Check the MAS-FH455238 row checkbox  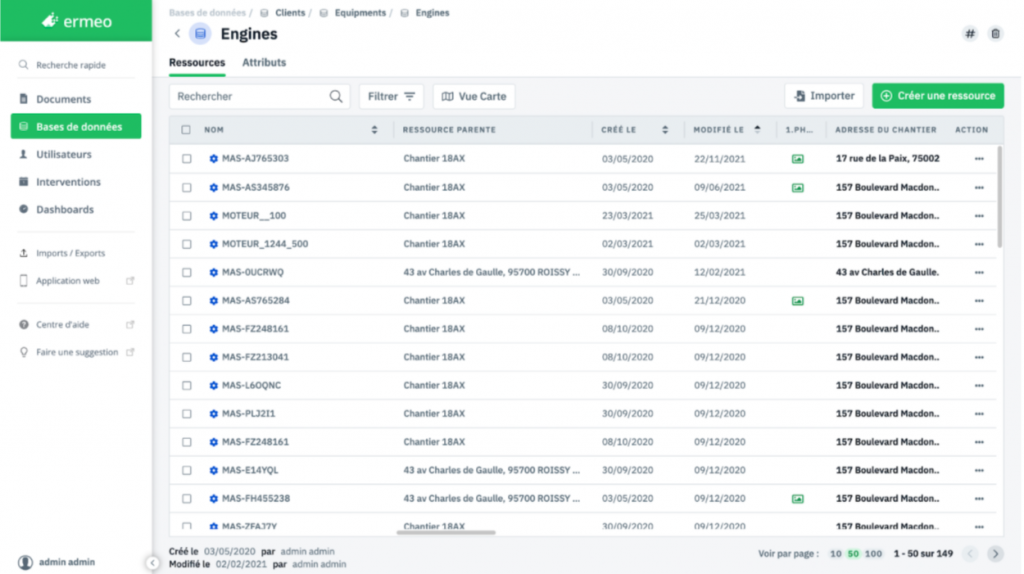[x=187, y=499]
